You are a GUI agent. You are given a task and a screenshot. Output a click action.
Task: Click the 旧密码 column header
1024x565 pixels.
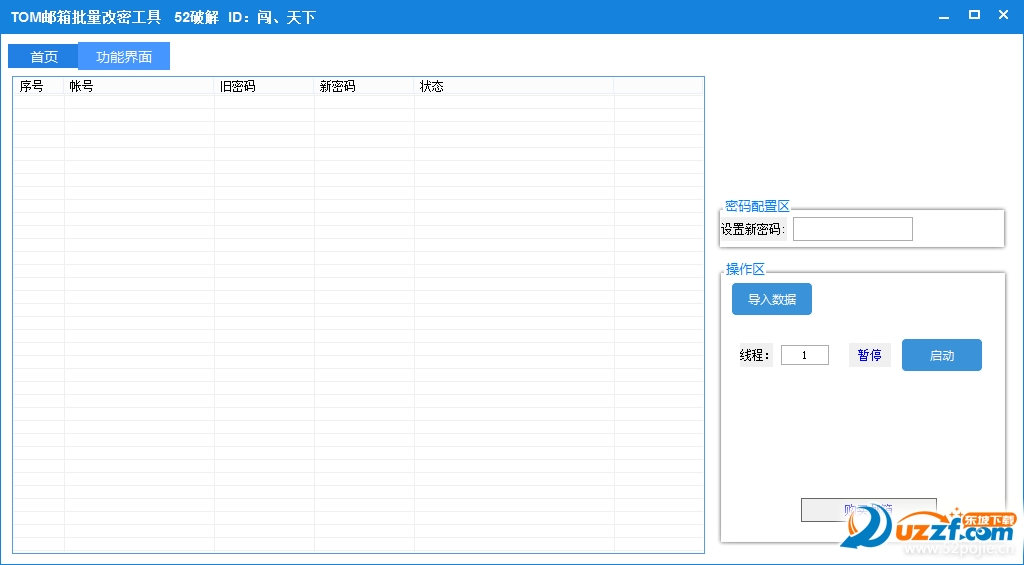point(264,86)
